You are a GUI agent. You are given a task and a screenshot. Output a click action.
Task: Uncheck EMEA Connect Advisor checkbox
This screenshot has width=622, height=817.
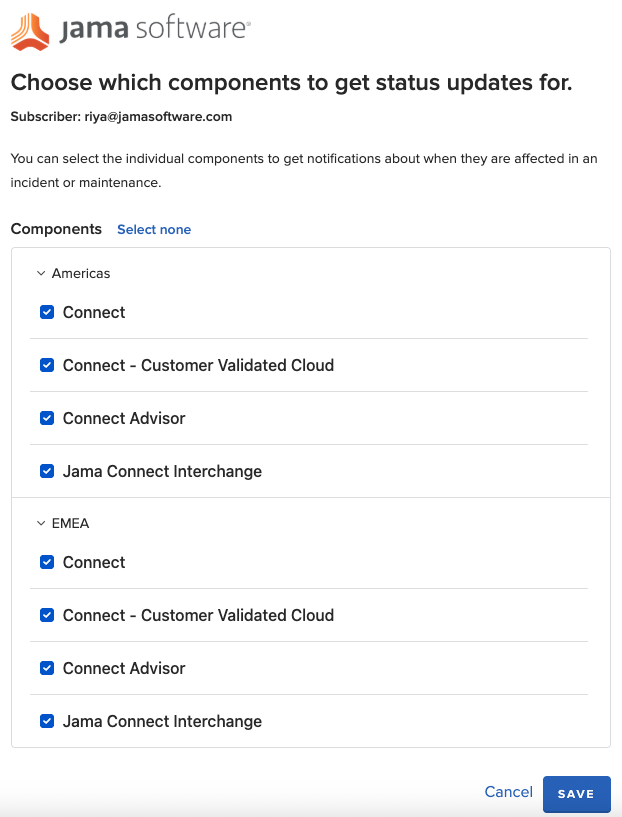47,668
